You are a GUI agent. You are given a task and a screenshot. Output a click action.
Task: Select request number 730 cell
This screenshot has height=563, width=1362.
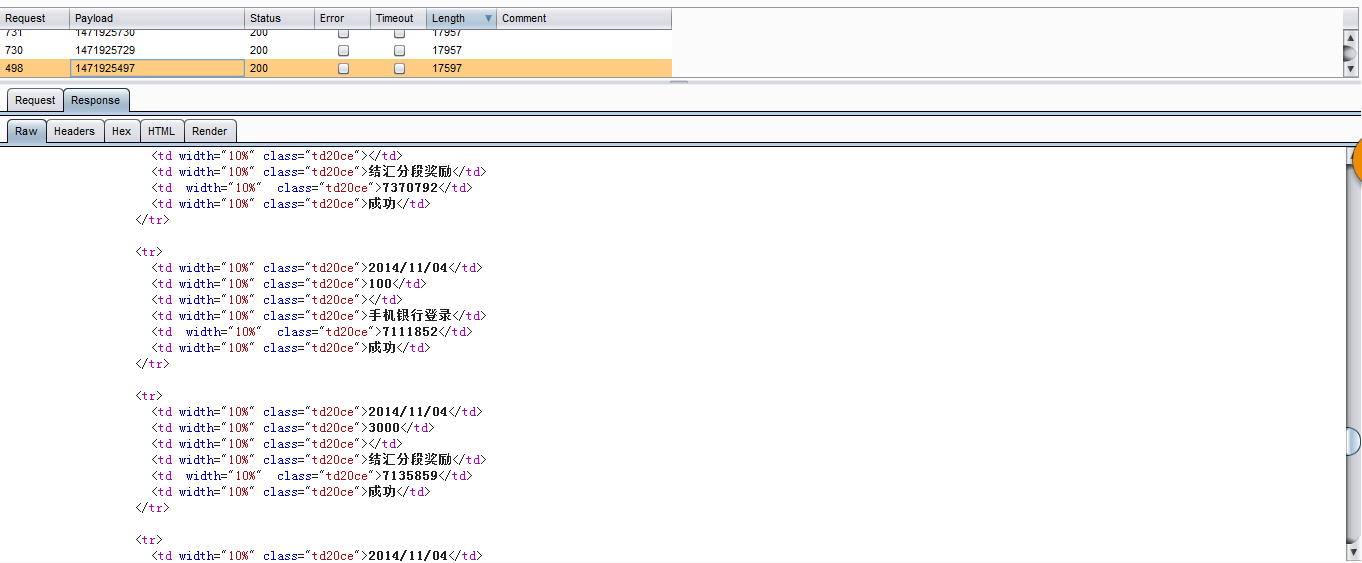pos(35,50)
